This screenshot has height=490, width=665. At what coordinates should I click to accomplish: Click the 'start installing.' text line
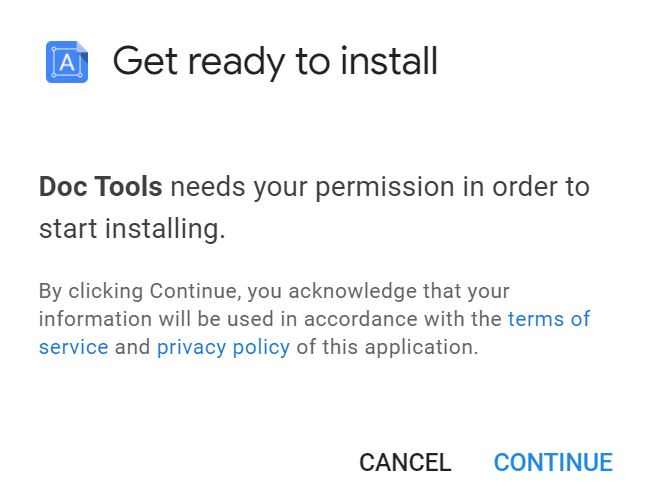point(132,229)
